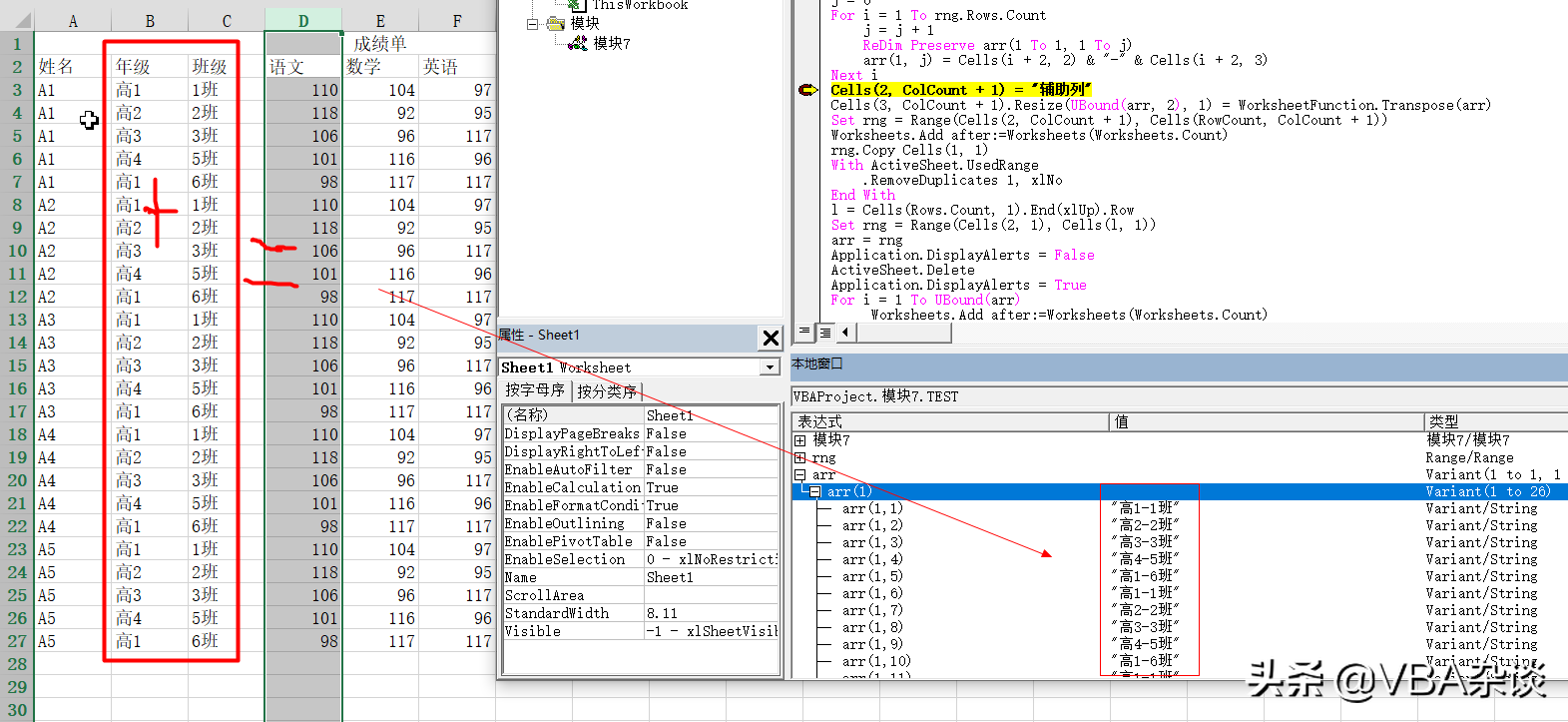The height and width of the screenshot is (722, 1568).
Task: Switch to 按字母序 tab
Action: 535,390
